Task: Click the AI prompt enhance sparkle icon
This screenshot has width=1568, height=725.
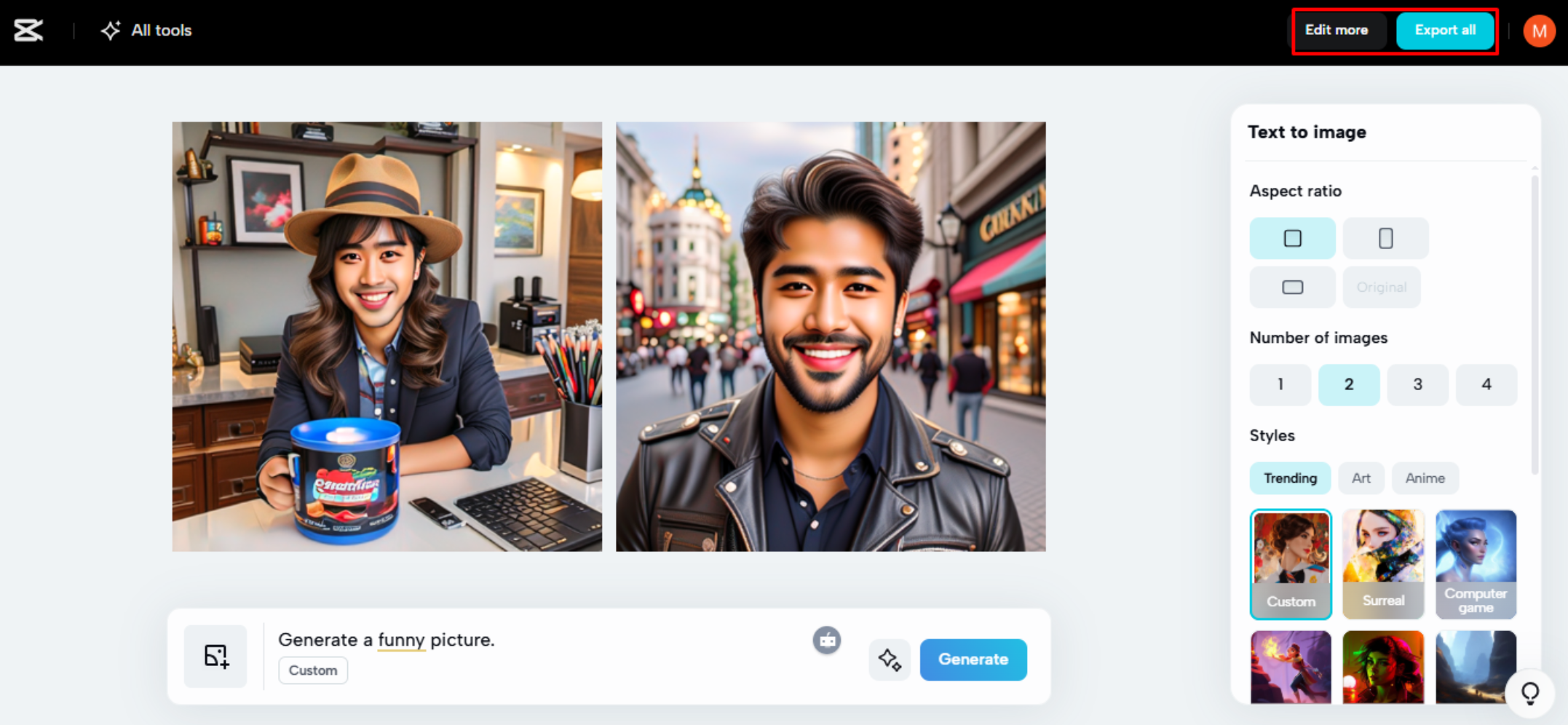Action: pyautogui.click(x=890, y=659)
